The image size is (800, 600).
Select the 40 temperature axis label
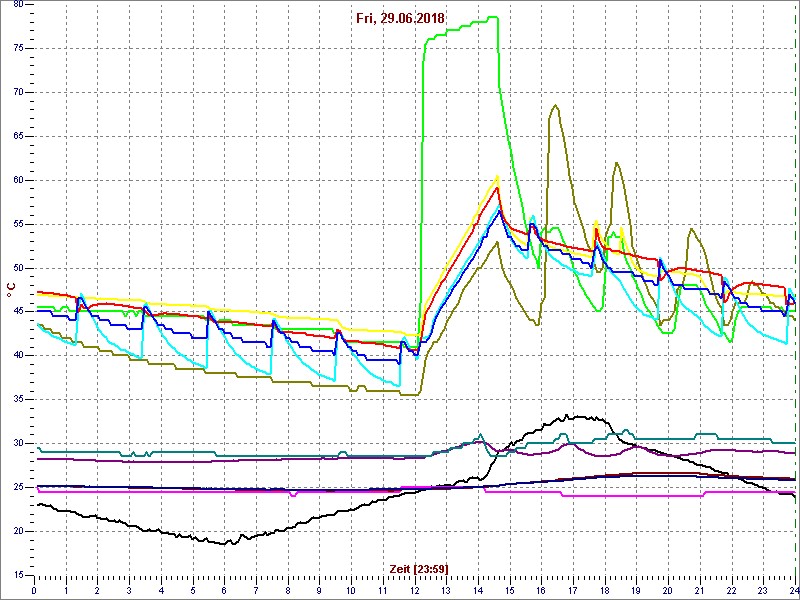pos(18,356)
